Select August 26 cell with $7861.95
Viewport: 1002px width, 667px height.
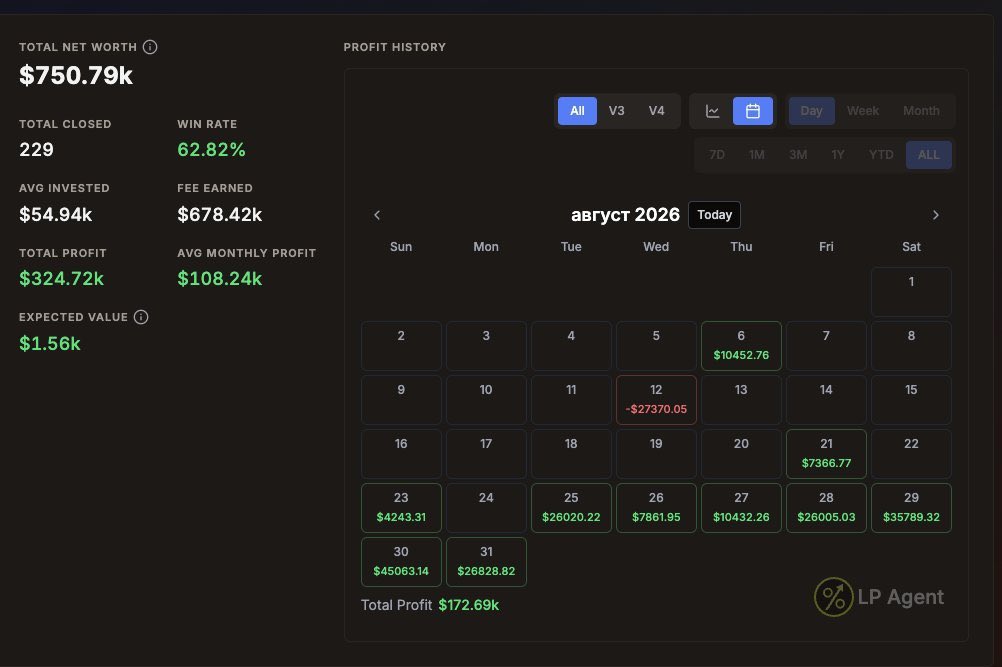pyautogui.click(x=656, y=508)
